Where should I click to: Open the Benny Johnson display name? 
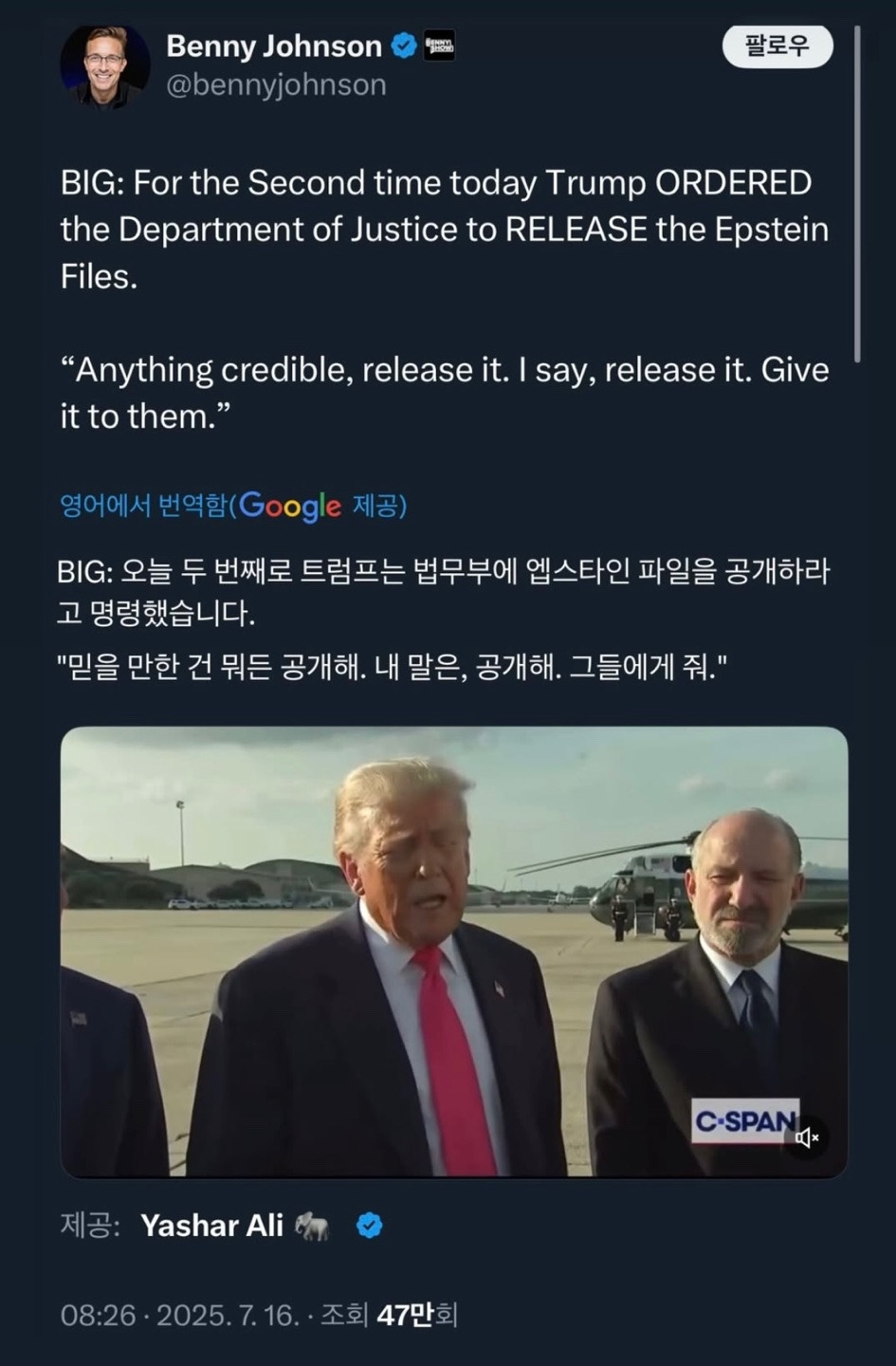274,46
